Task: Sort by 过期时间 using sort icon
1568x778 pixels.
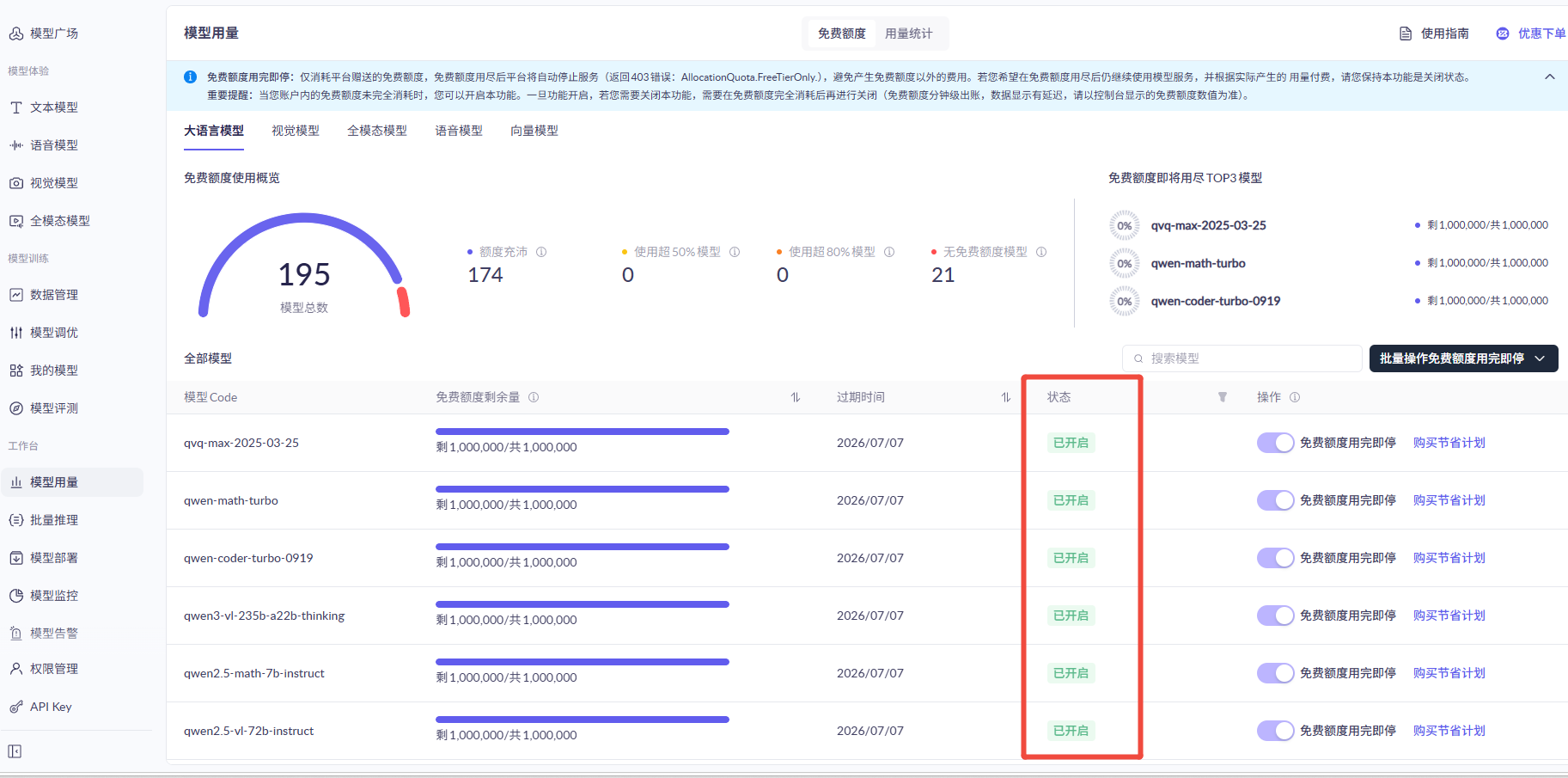Action: (x=1005, y=397)
